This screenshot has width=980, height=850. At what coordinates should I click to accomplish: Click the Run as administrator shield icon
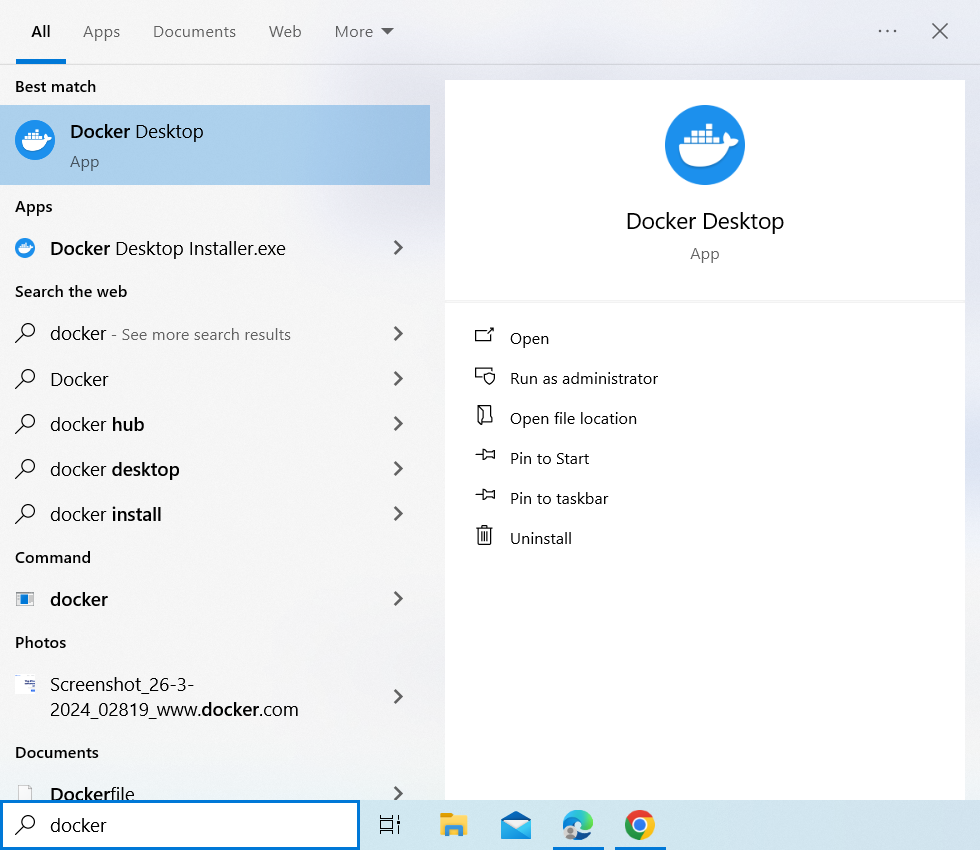(484, 376)
